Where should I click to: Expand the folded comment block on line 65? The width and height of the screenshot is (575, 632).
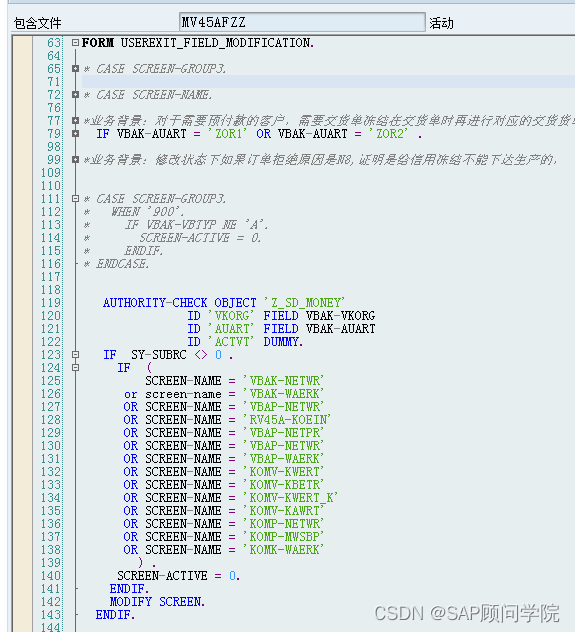(x=75, y=69)
